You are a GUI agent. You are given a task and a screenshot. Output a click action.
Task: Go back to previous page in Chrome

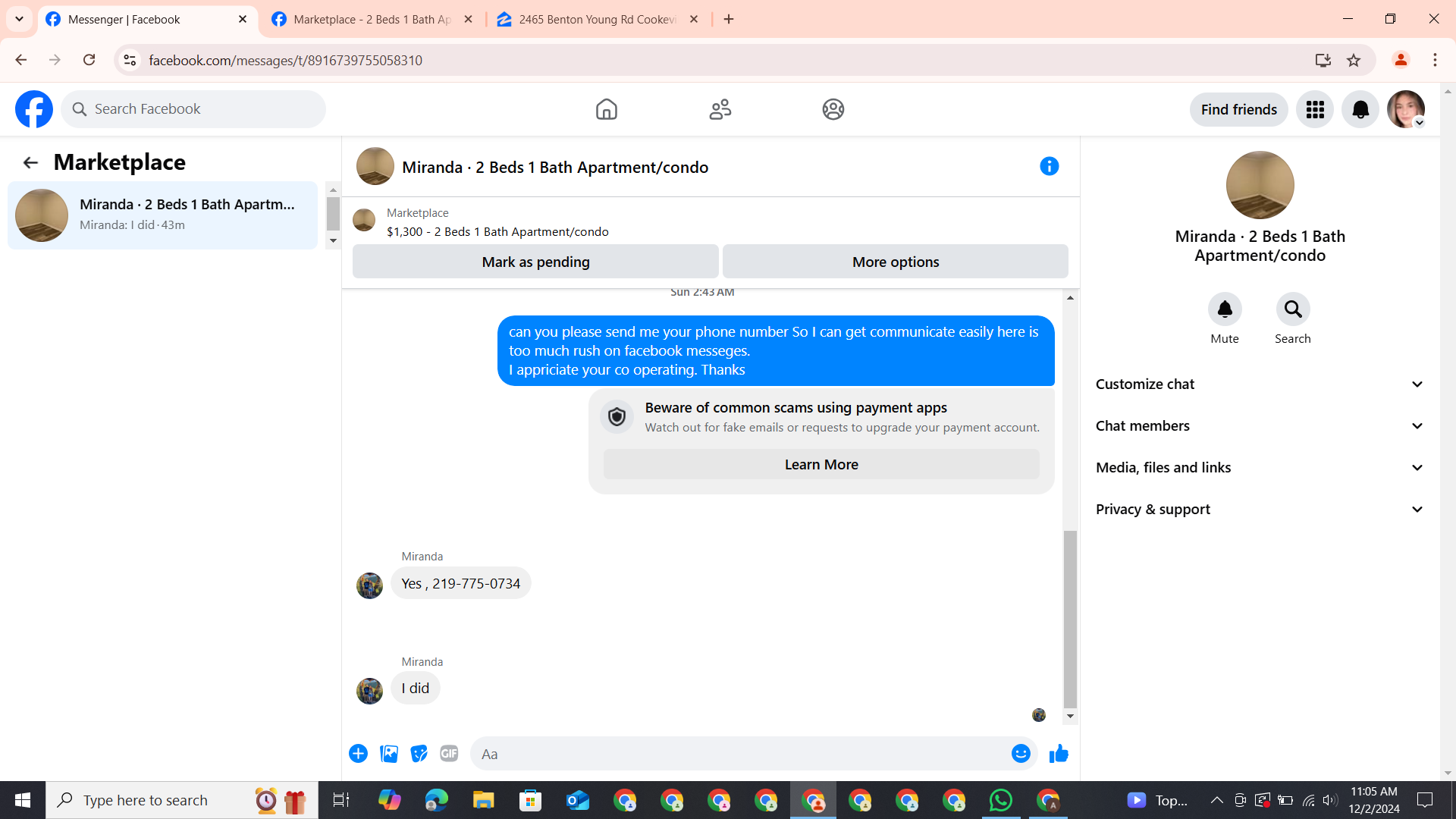point(20,60)
